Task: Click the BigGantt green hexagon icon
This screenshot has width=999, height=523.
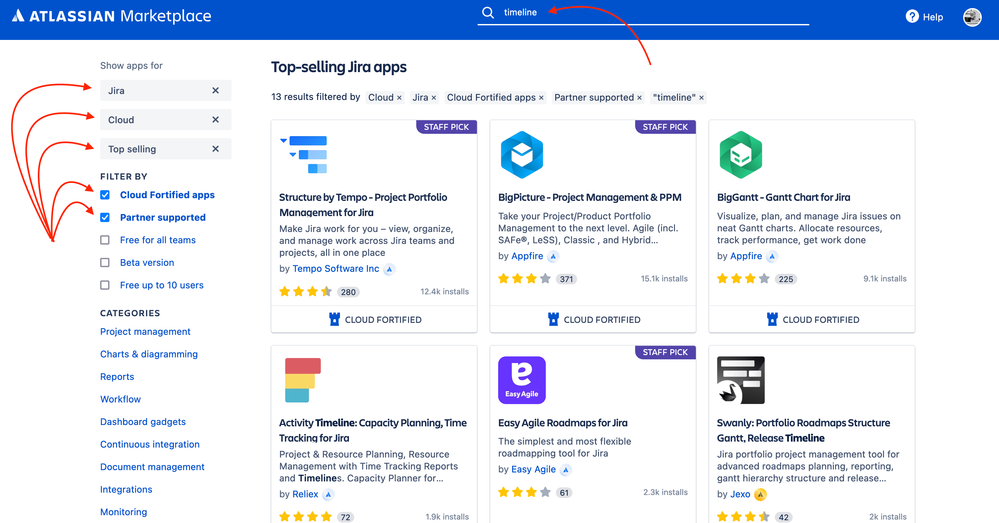Action: [741, 155]
